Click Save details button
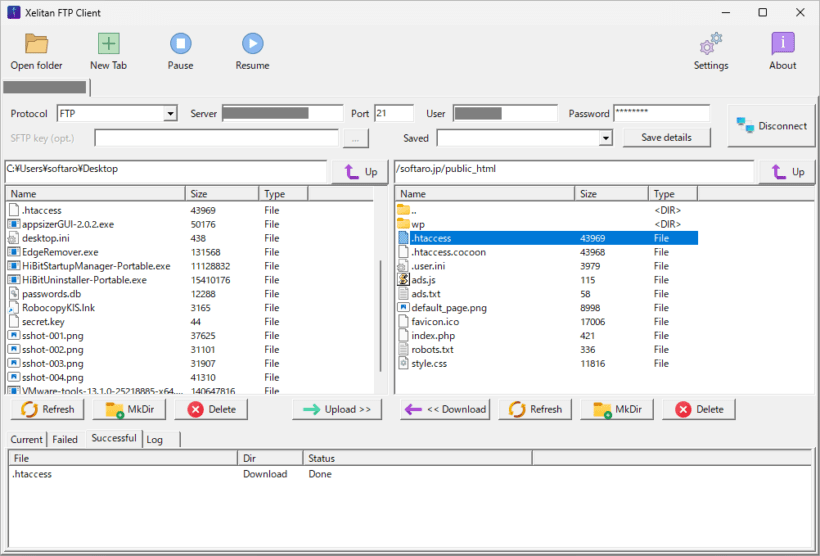Viewport: 820px width, 556px height. [667, 138]
